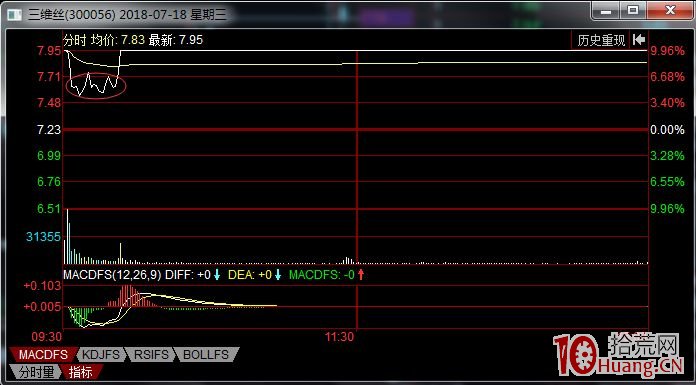Click the window app icon in title bar
The width and height of the screenshot is (696, 385).
pos(16,15)
